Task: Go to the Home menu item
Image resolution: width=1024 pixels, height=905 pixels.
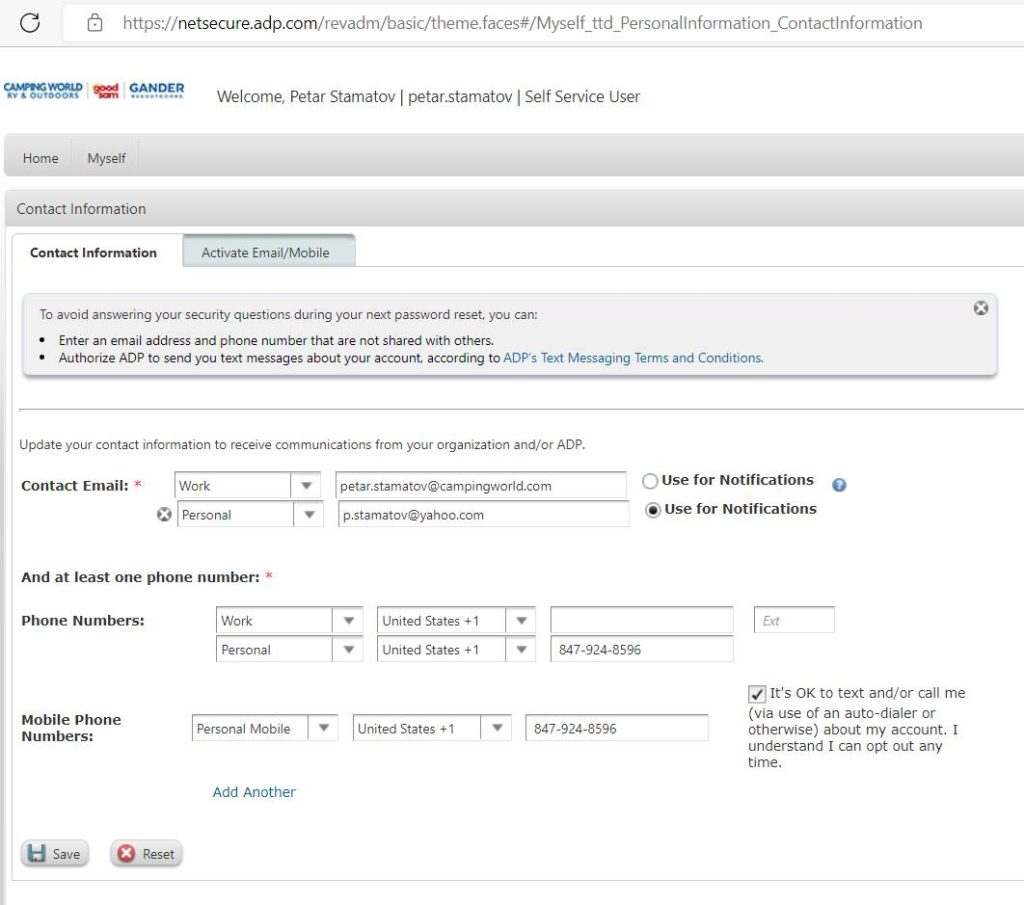Action: pyautogui.click(x=41, y=158)
